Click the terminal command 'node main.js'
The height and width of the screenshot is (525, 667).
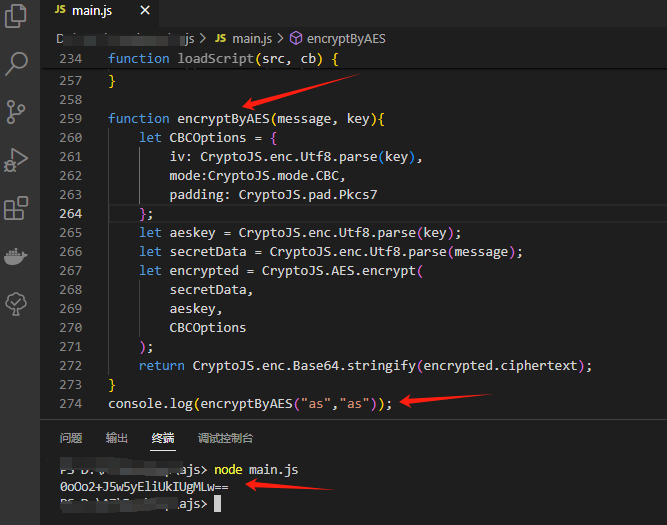tap(256, 470)
